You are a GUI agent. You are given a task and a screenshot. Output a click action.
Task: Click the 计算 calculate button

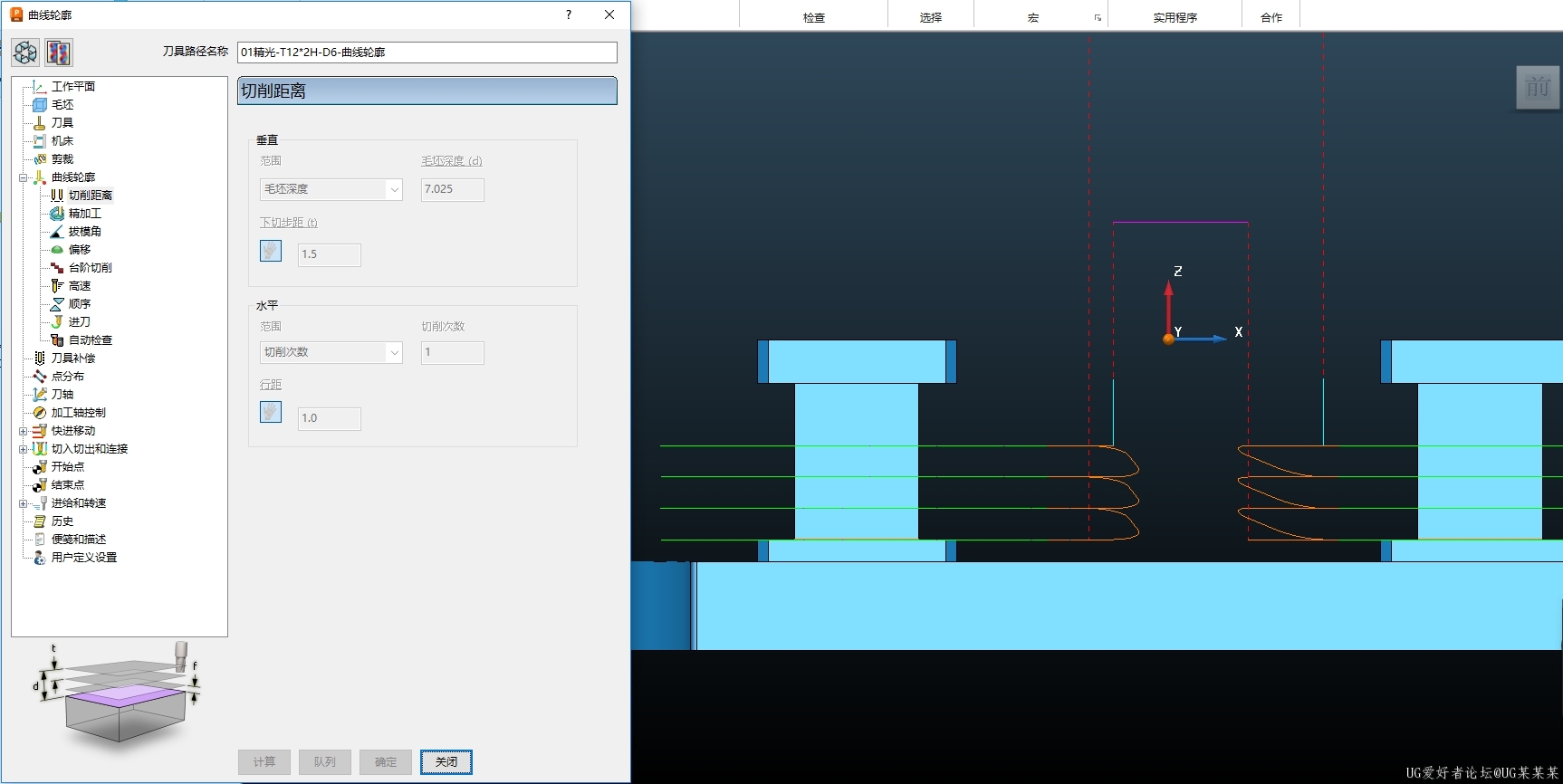coord(264,762)
